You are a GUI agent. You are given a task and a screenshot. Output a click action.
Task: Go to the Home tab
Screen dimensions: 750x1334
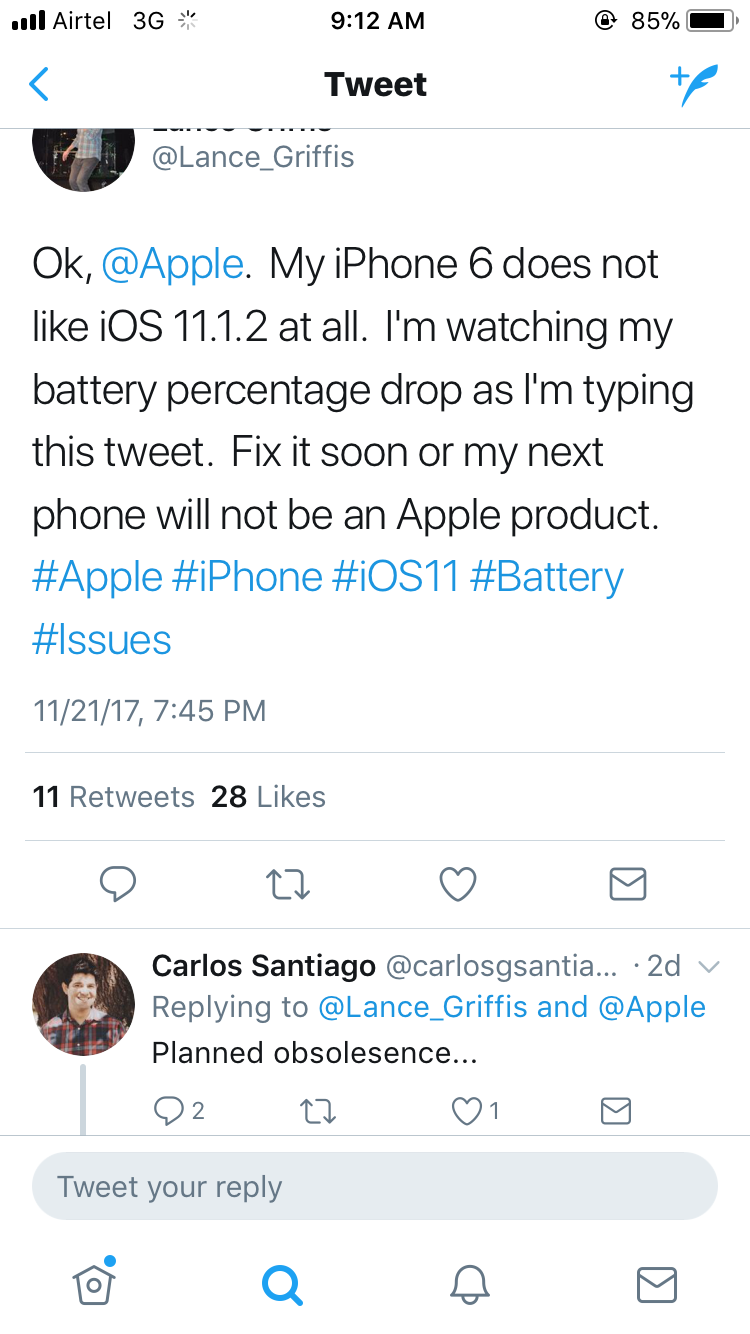click(x=94, y=1283)
